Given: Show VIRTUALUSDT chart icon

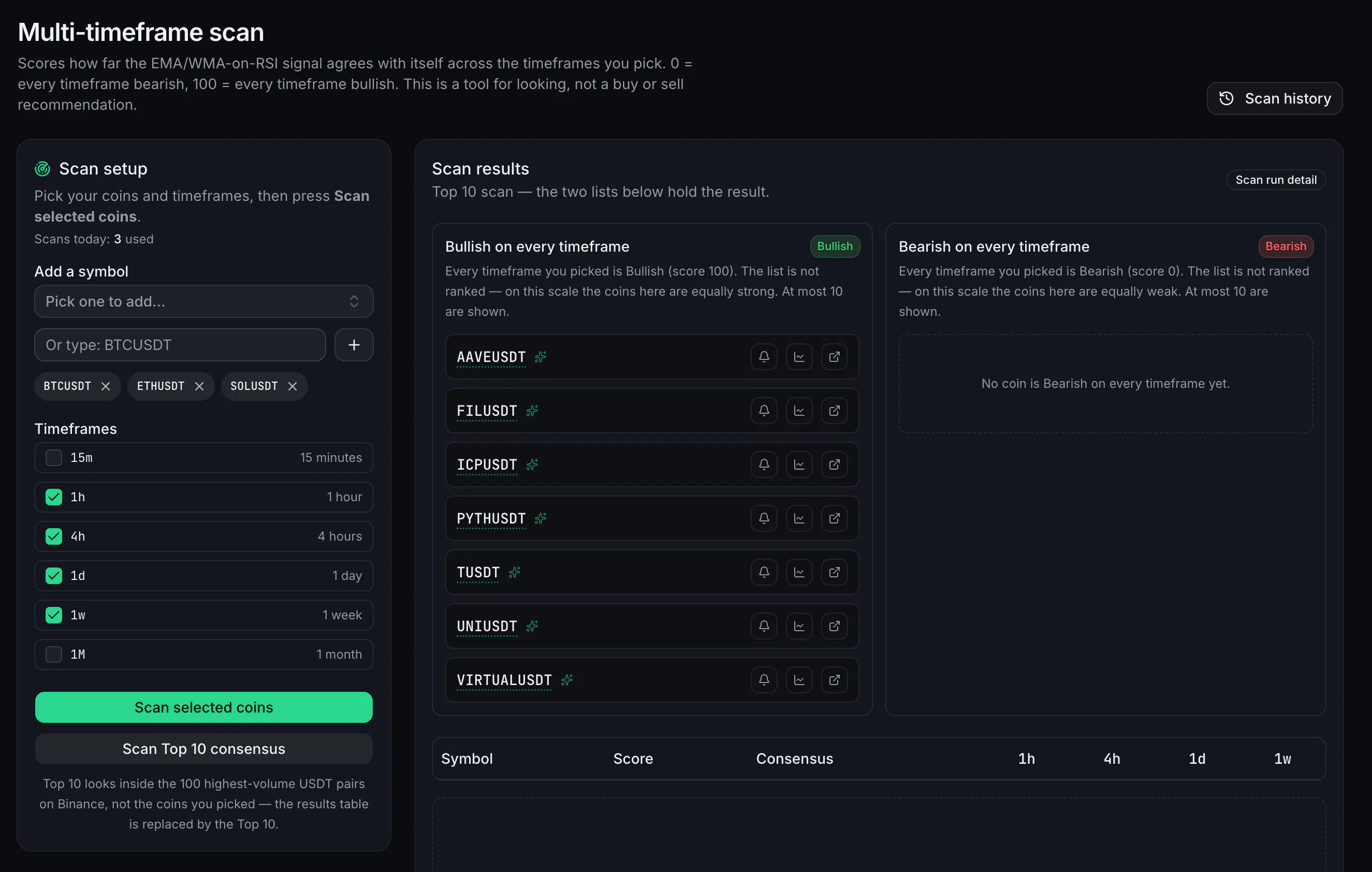Looking at the screenshot, I should (x=799, y=680).
